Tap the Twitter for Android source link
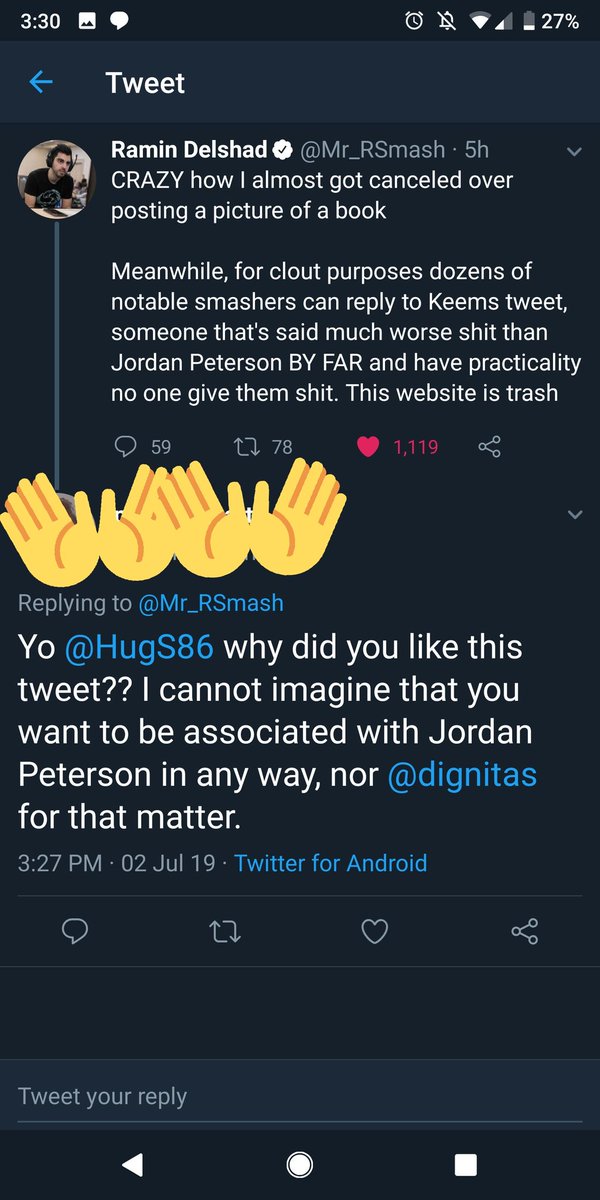The height and width of the screenshot is (1200, 600). (330, 863)
